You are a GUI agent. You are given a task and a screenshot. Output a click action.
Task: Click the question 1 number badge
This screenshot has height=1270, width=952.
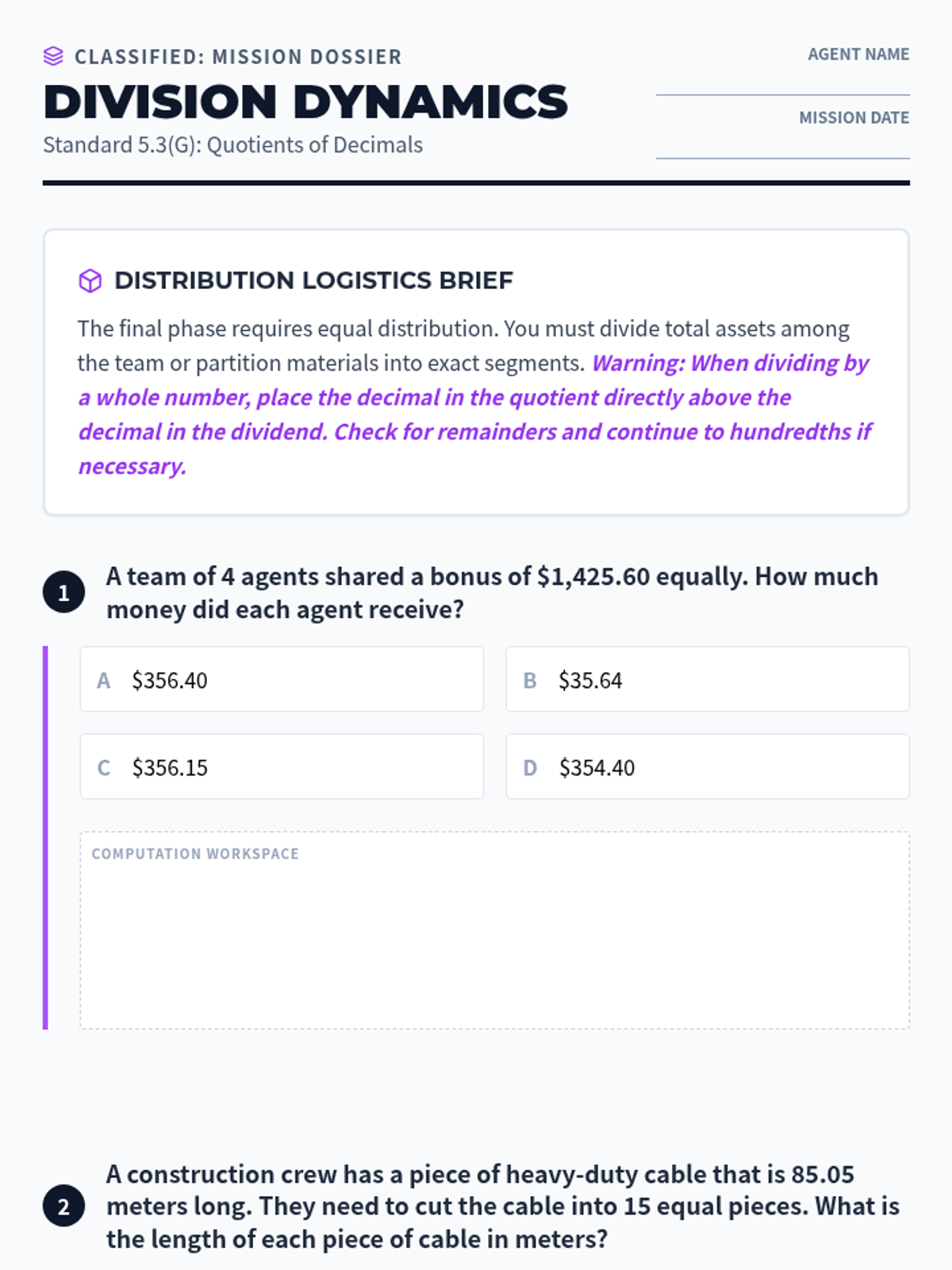[x=63, y=592]
